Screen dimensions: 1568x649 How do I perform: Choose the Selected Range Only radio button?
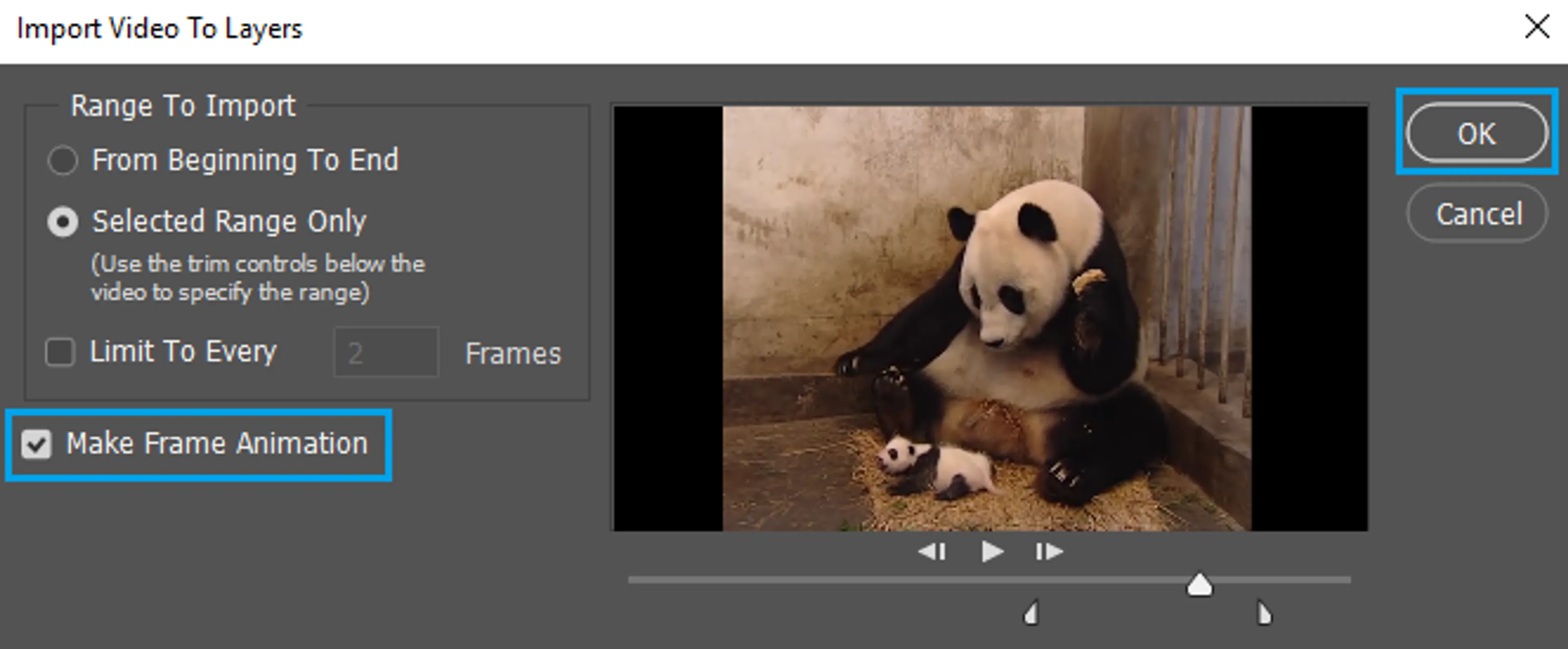63,222
